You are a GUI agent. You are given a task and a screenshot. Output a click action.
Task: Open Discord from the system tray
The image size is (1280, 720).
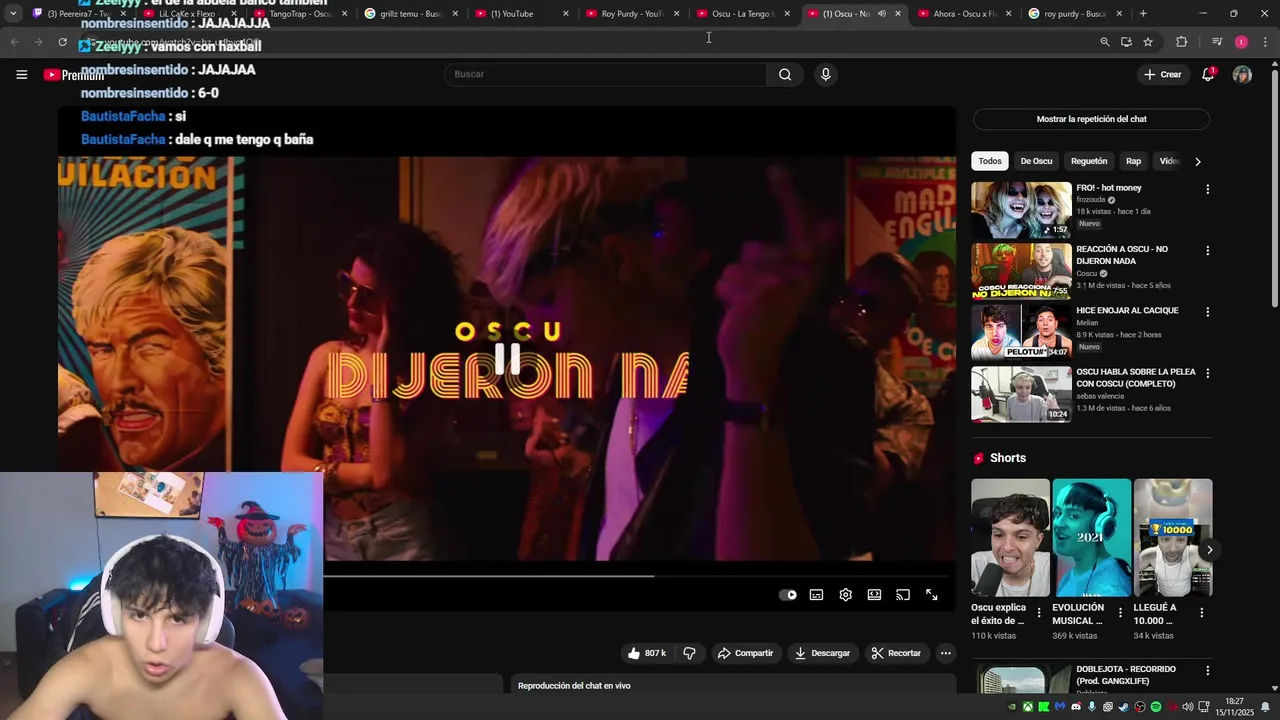point(1076,706)
